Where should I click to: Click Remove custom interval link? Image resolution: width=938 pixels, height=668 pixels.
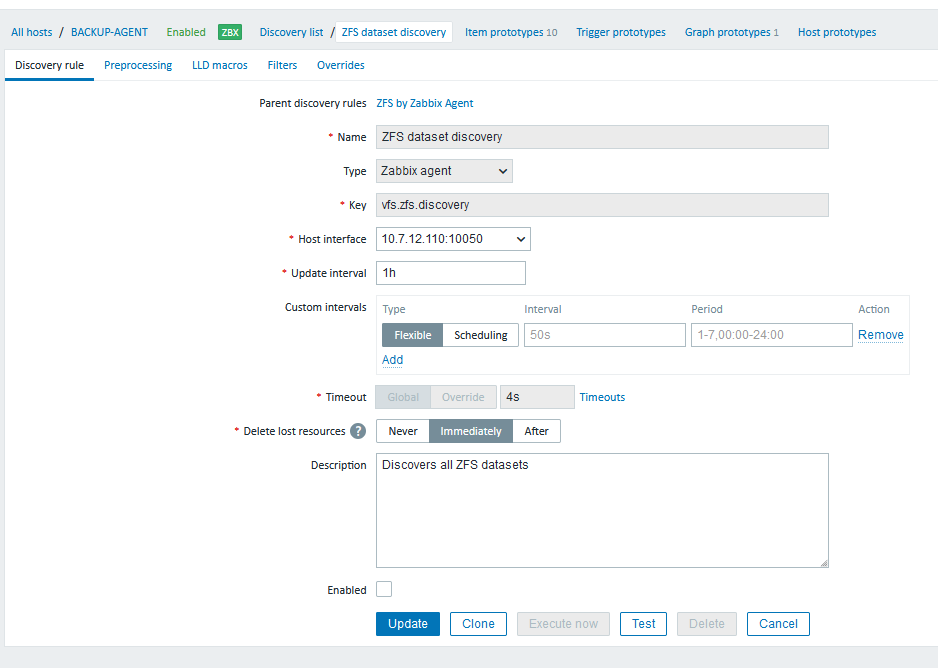click(x=881, y=335)
